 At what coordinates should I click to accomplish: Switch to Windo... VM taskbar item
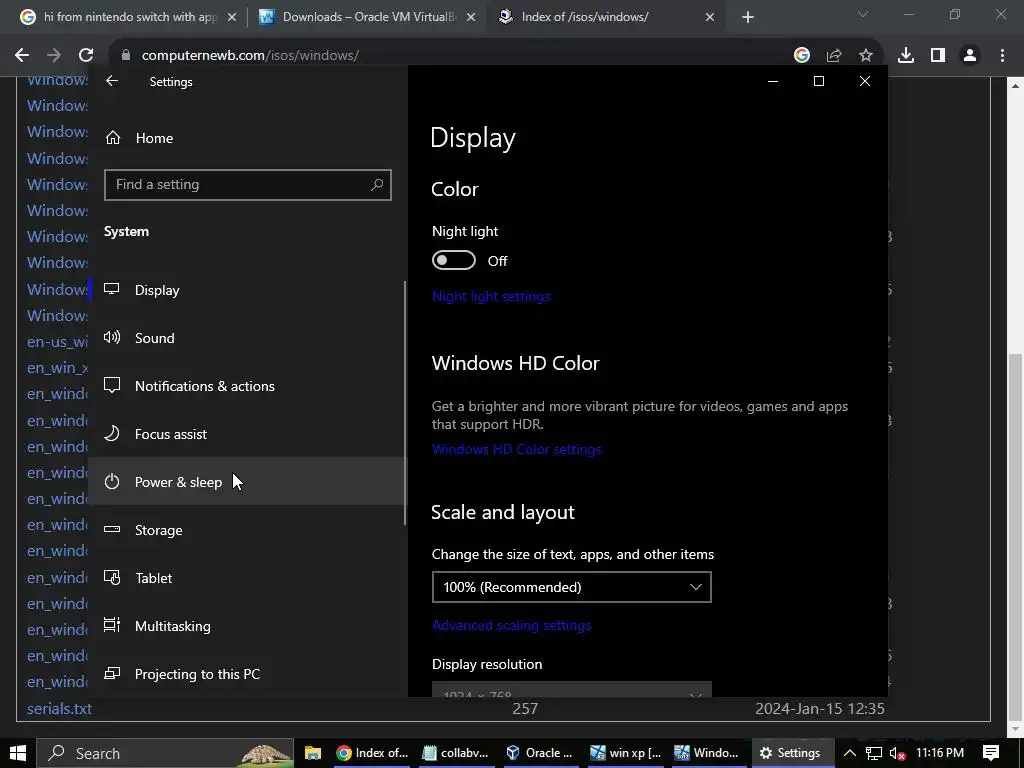pyautogui.click(x=707, y=753)
